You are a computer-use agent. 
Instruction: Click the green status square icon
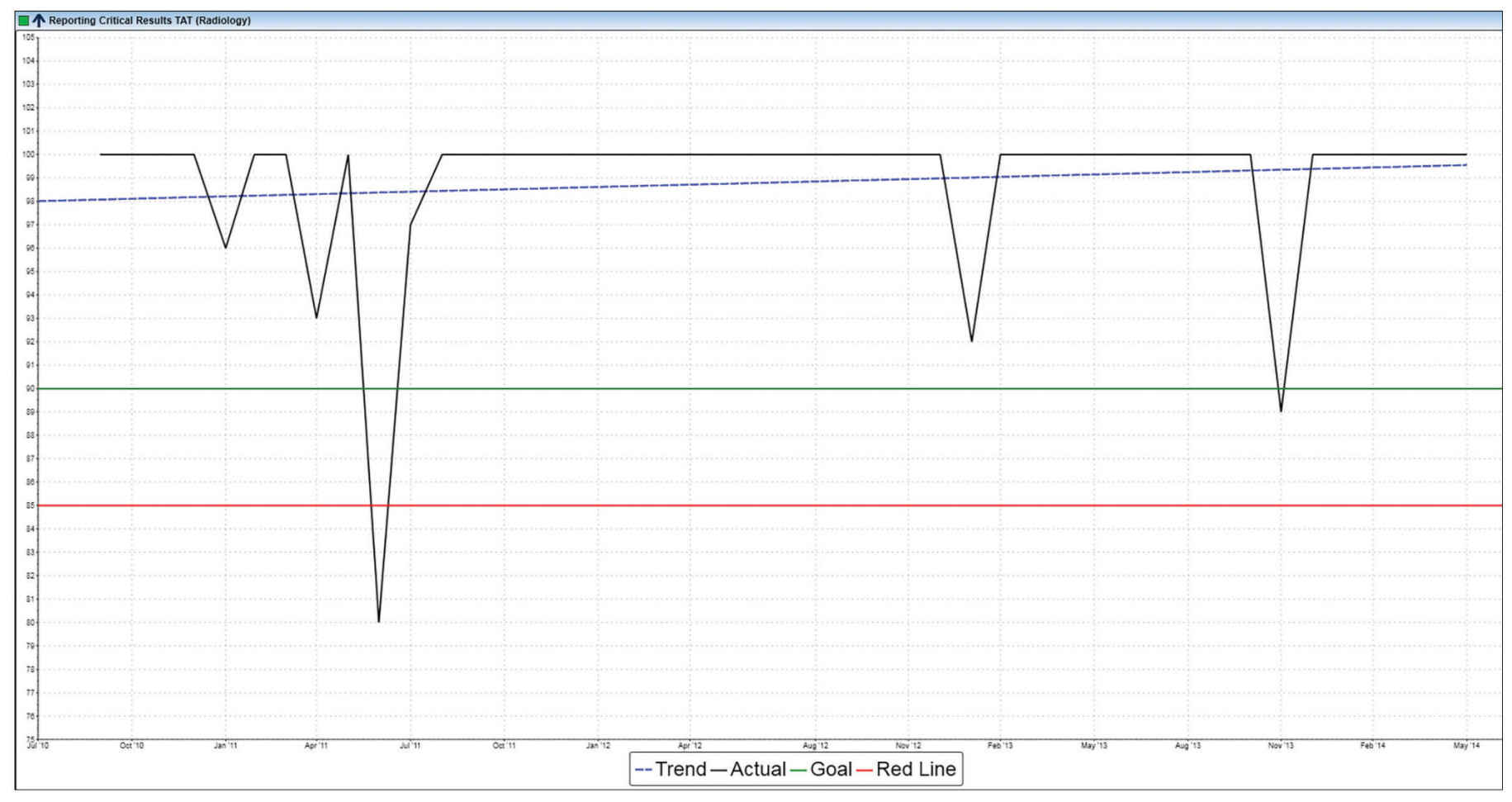[24, 21]
